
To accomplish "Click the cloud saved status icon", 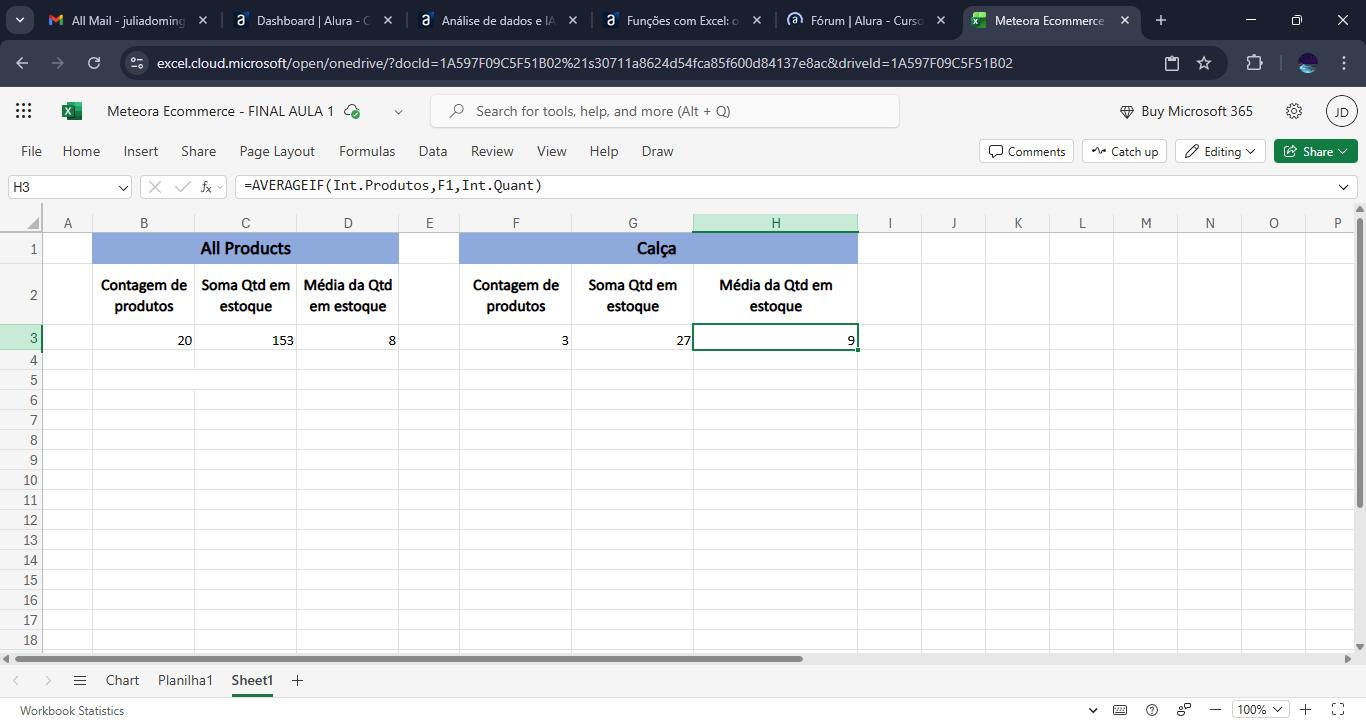I will click(x=351, y=112).
